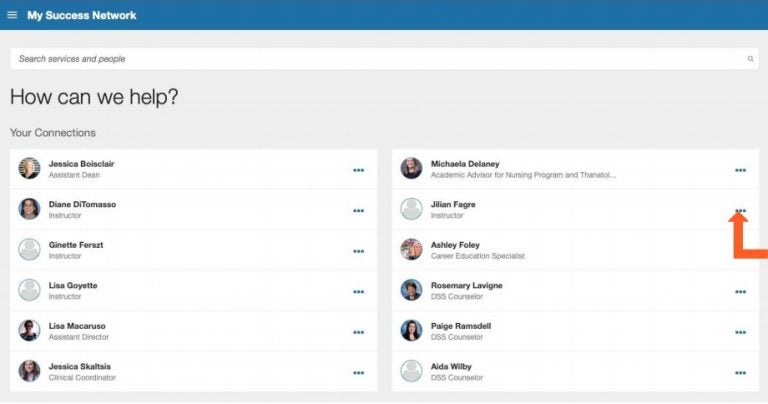Click the three dots next to Jilian Fagre
The image size is (768, 404).
click(x=740, y=211)
